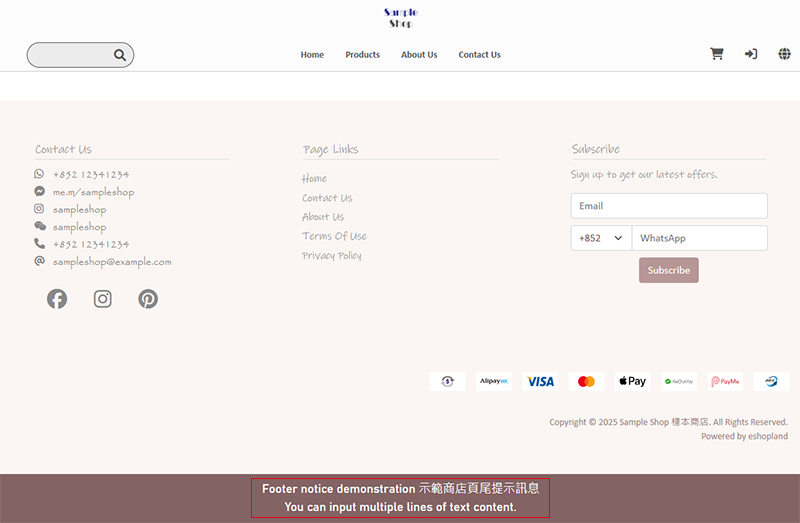Click the magnifying glass search icon

point(120,55)
